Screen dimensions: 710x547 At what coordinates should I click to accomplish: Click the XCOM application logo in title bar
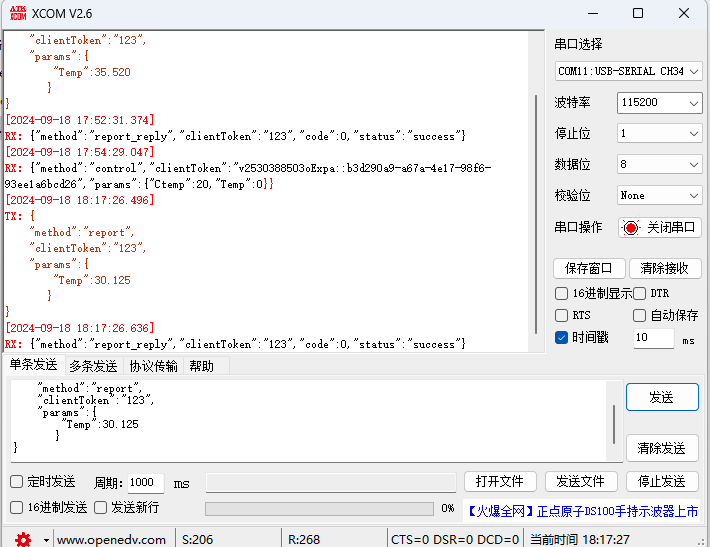tap(16, 13)
